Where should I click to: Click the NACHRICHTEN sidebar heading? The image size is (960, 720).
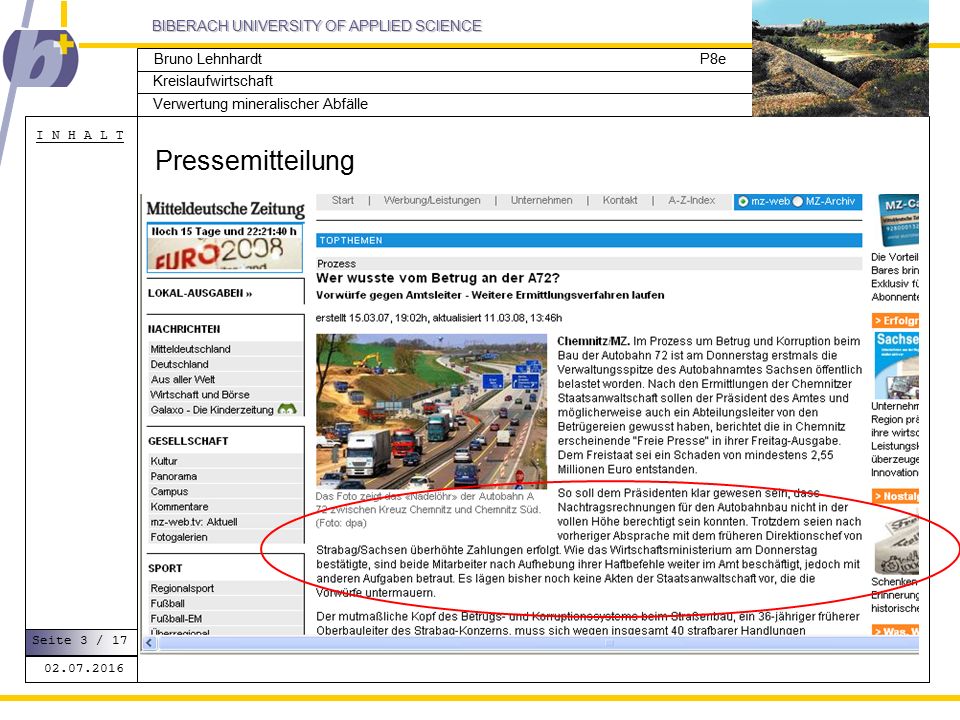coord(184,329)
